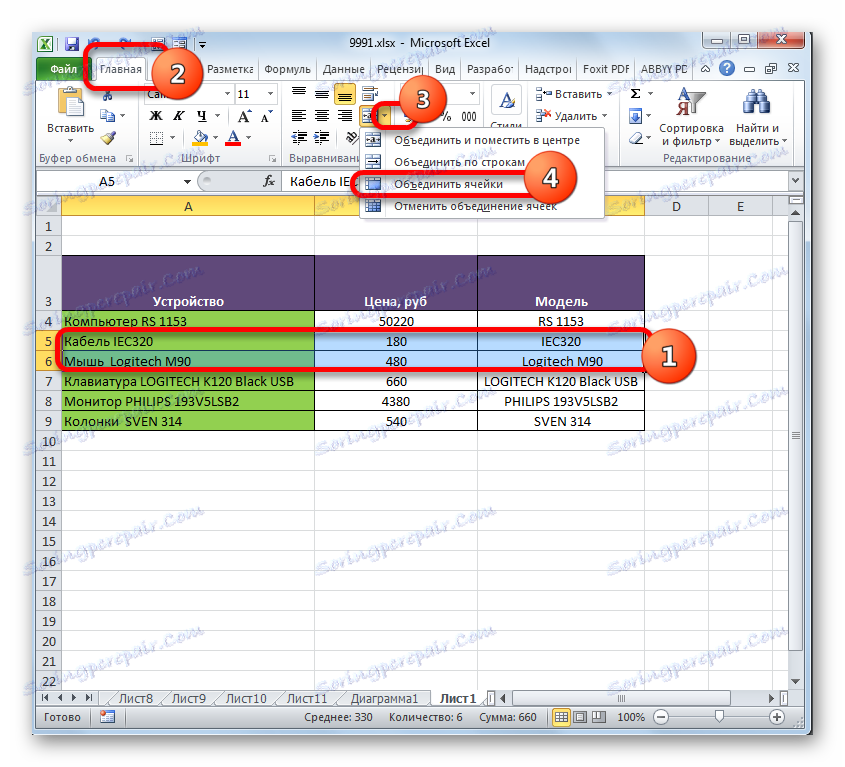Viewport: 845px width, 767px height.
Task: Click the Format Painter brush icon
Action: 108,138
